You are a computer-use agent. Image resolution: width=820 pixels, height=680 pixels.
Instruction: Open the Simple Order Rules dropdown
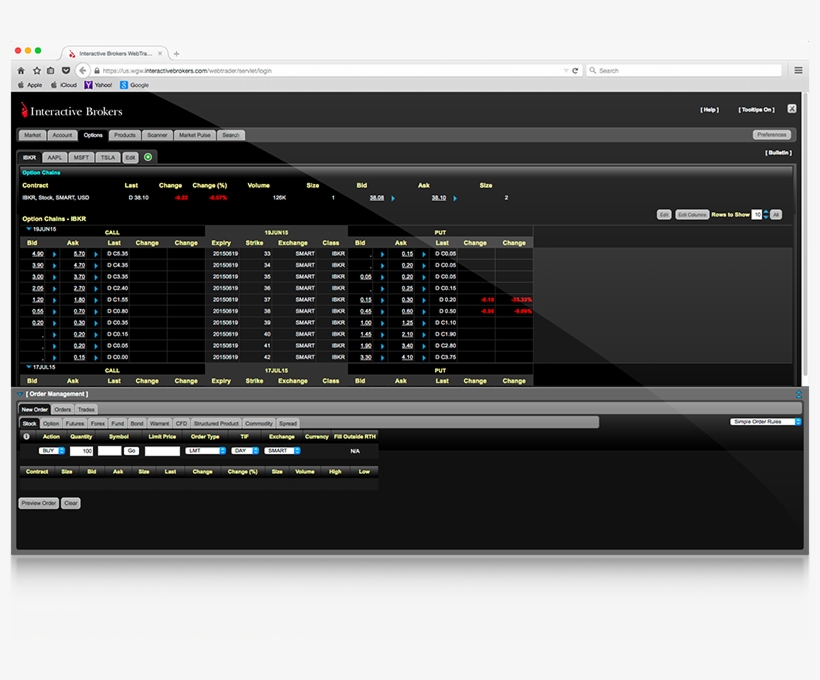[x=766, y=422]
